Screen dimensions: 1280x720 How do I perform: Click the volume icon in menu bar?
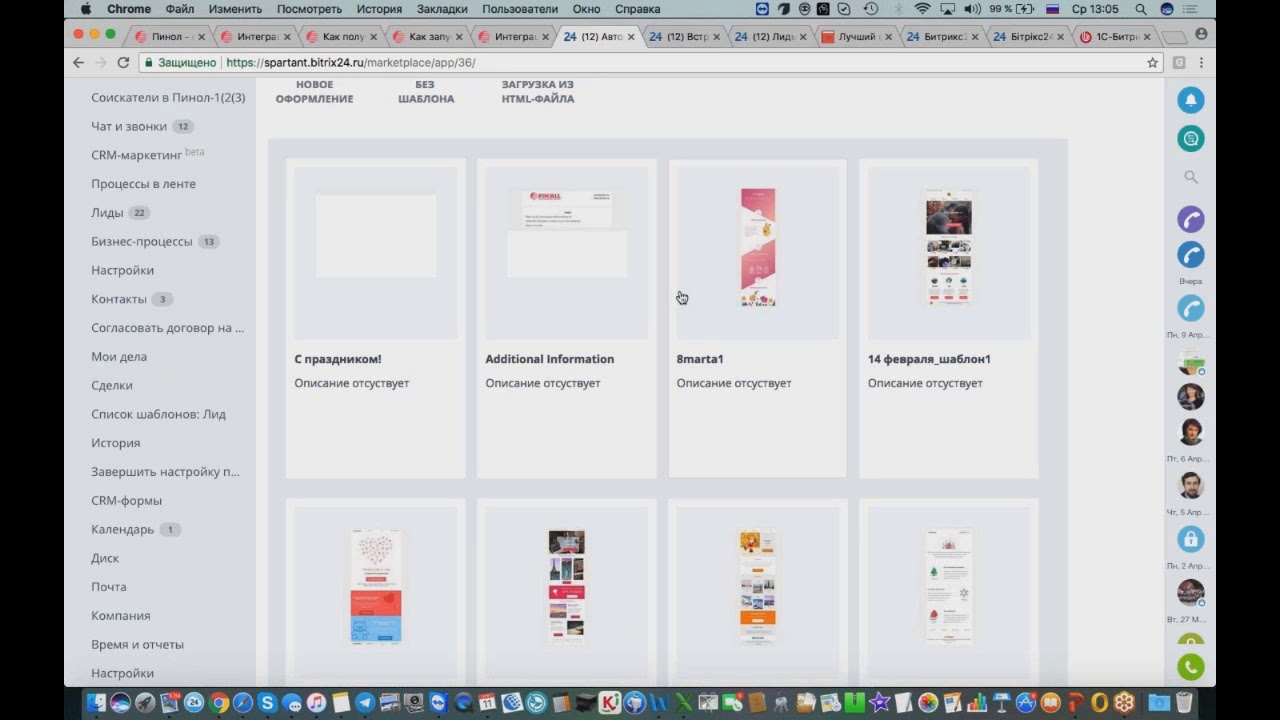tap(972, 9)
